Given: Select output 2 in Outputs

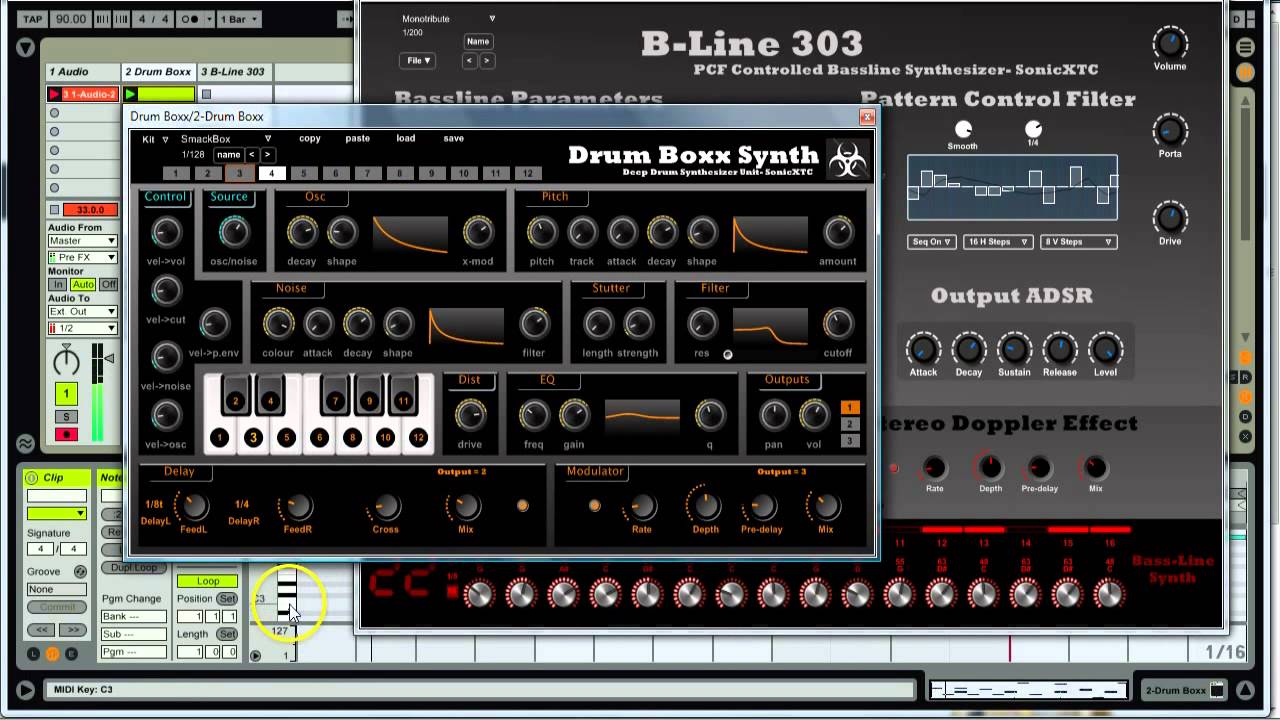Looking at the screenshot, I should coord(850,424).
